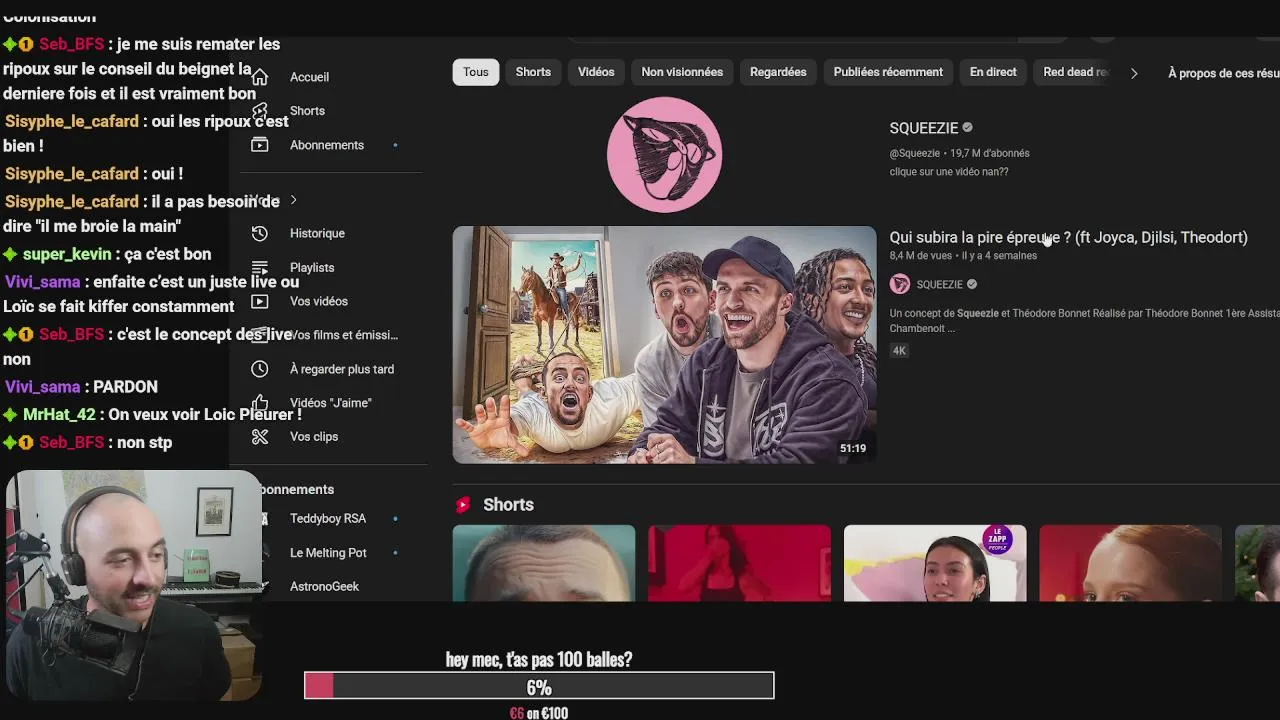Open the Le Zapp Shorts thumbnail
The height and width of the screenshot is (720, 1280).
[x=935, y=563]
